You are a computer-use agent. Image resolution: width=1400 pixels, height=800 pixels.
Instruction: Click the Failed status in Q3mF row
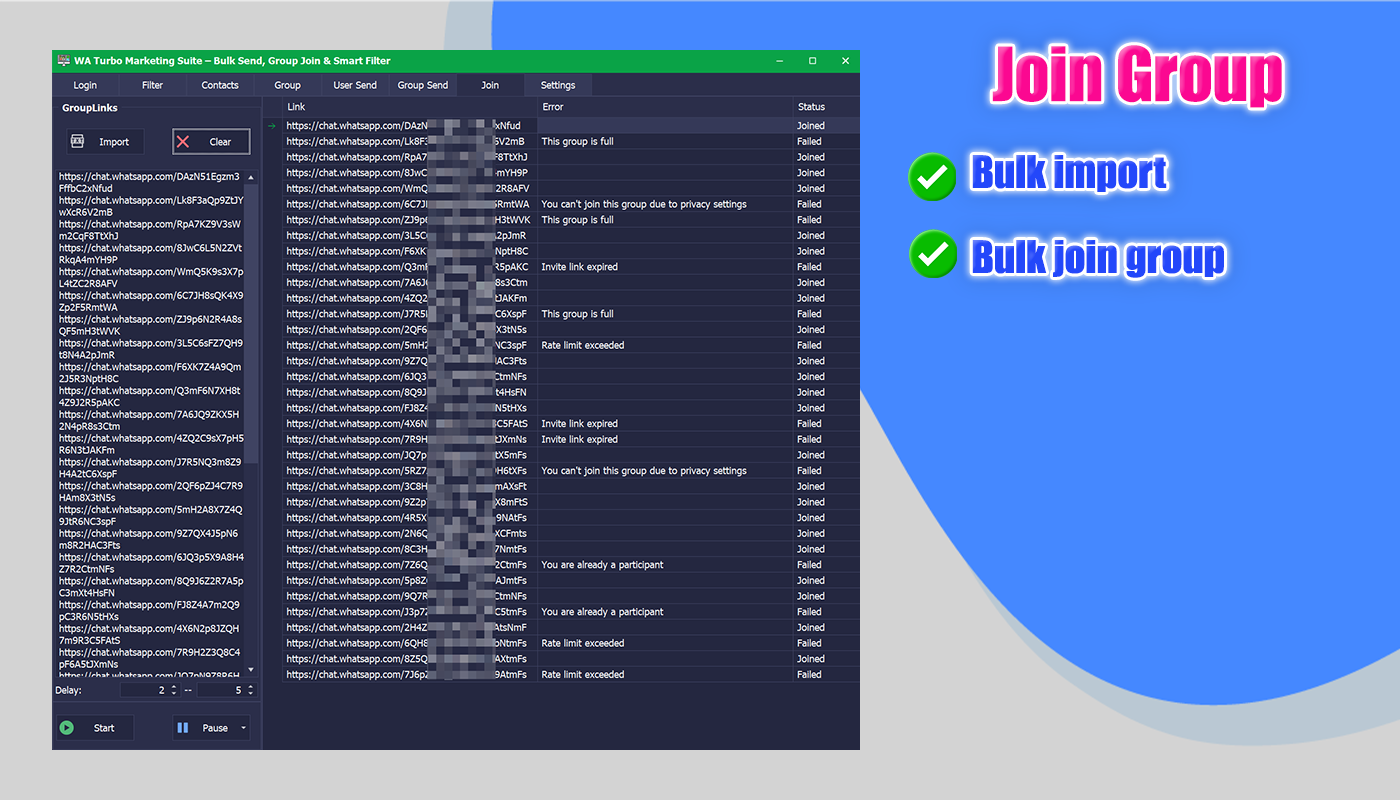point(810,267)
